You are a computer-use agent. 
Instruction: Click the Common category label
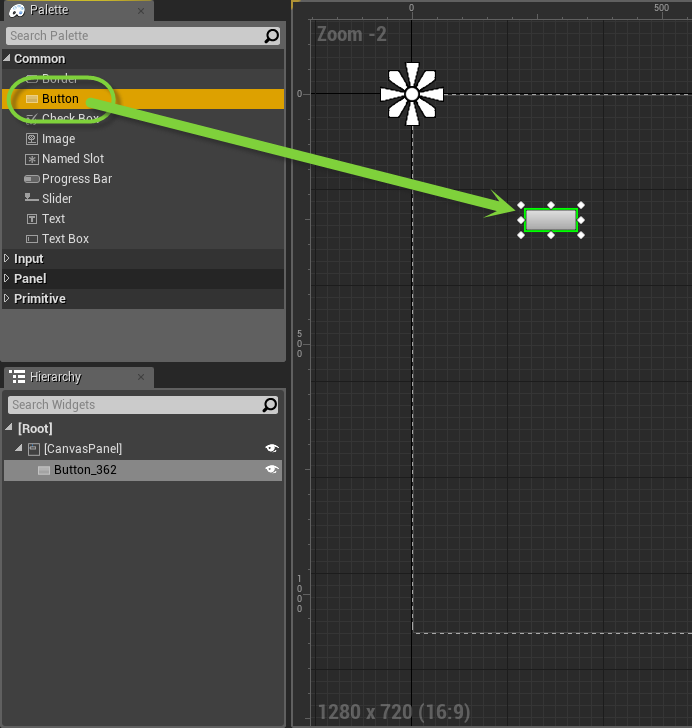pos(39,59)
